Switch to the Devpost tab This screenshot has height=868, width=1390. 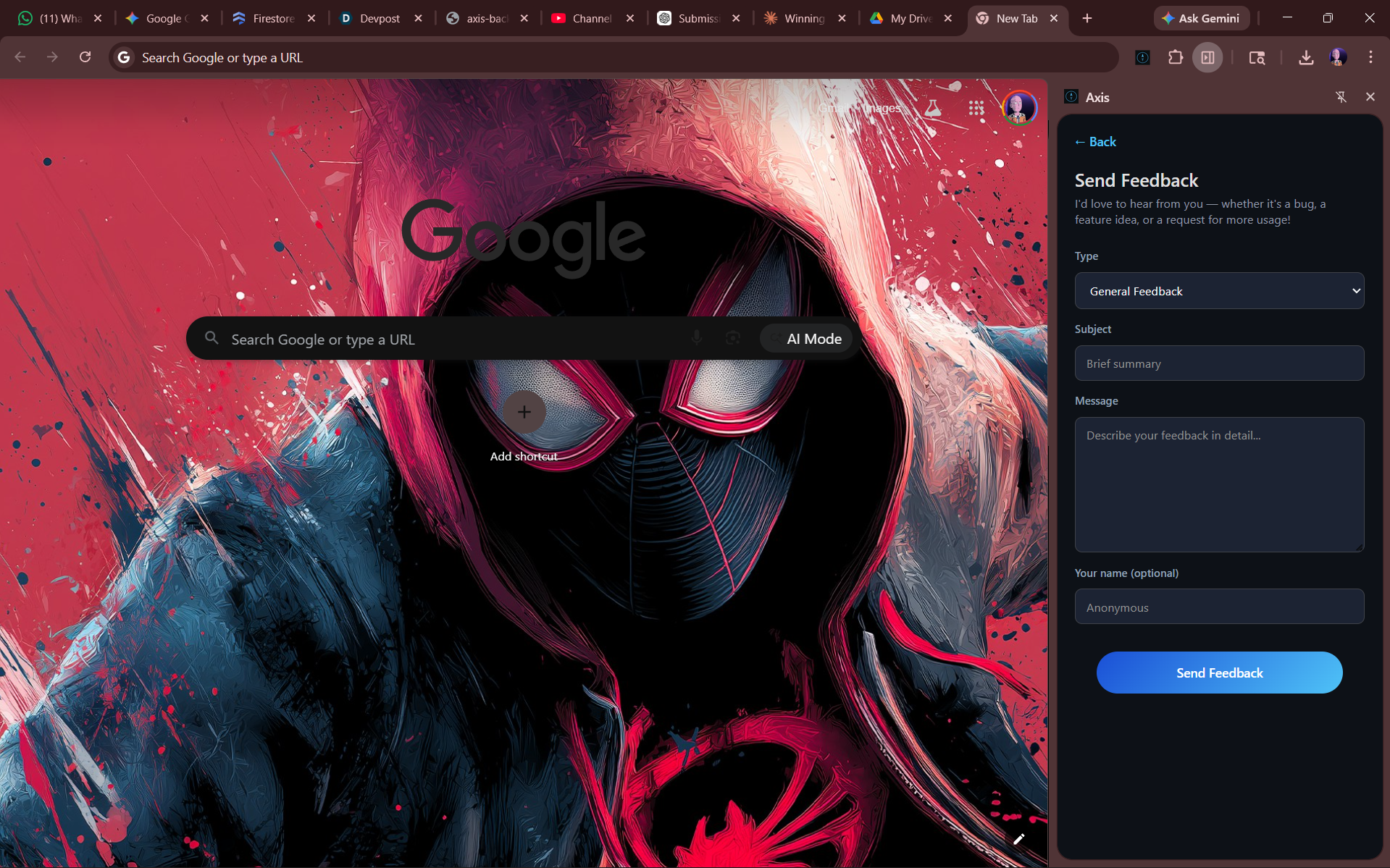[x=380, y=18]
